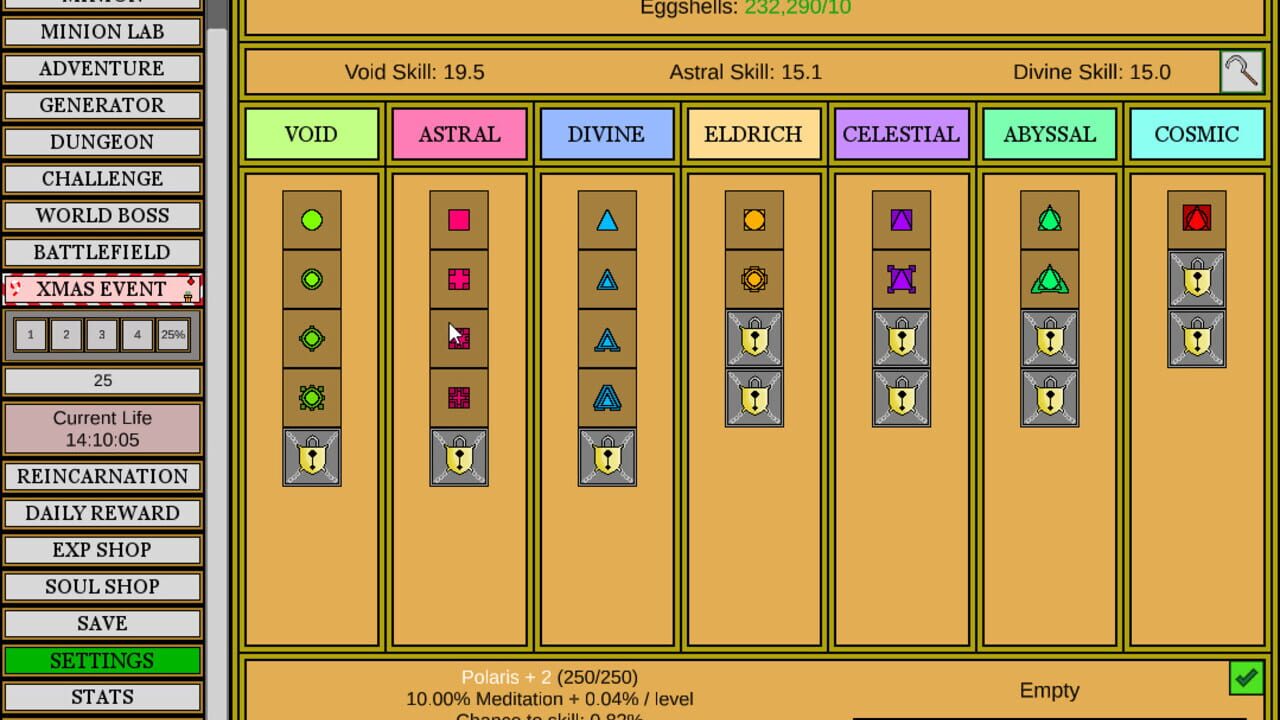This screenshot has width=1280, height=720.
Task: Select the second Eldrich skill, orange gear icon
Action: click(x=754, y=279)
